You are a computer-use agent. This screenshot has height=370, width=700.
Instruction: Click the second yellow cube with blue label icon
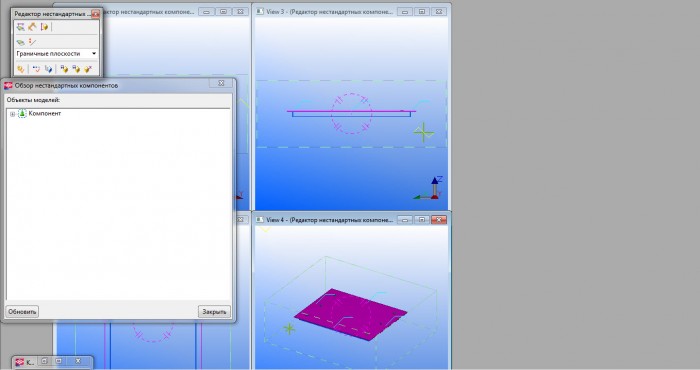pos(76,69)
